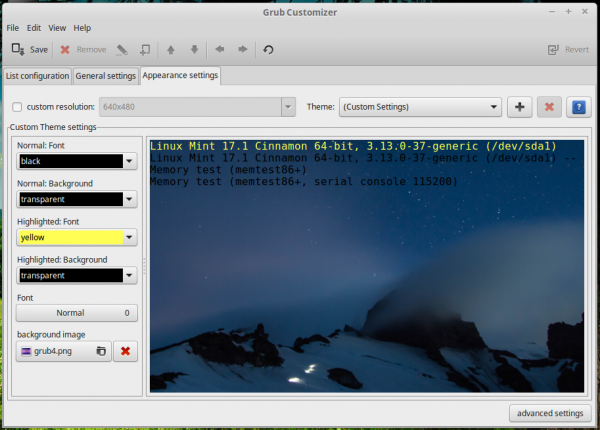
Task: Click the Revert button
Action: pos(568,50)
